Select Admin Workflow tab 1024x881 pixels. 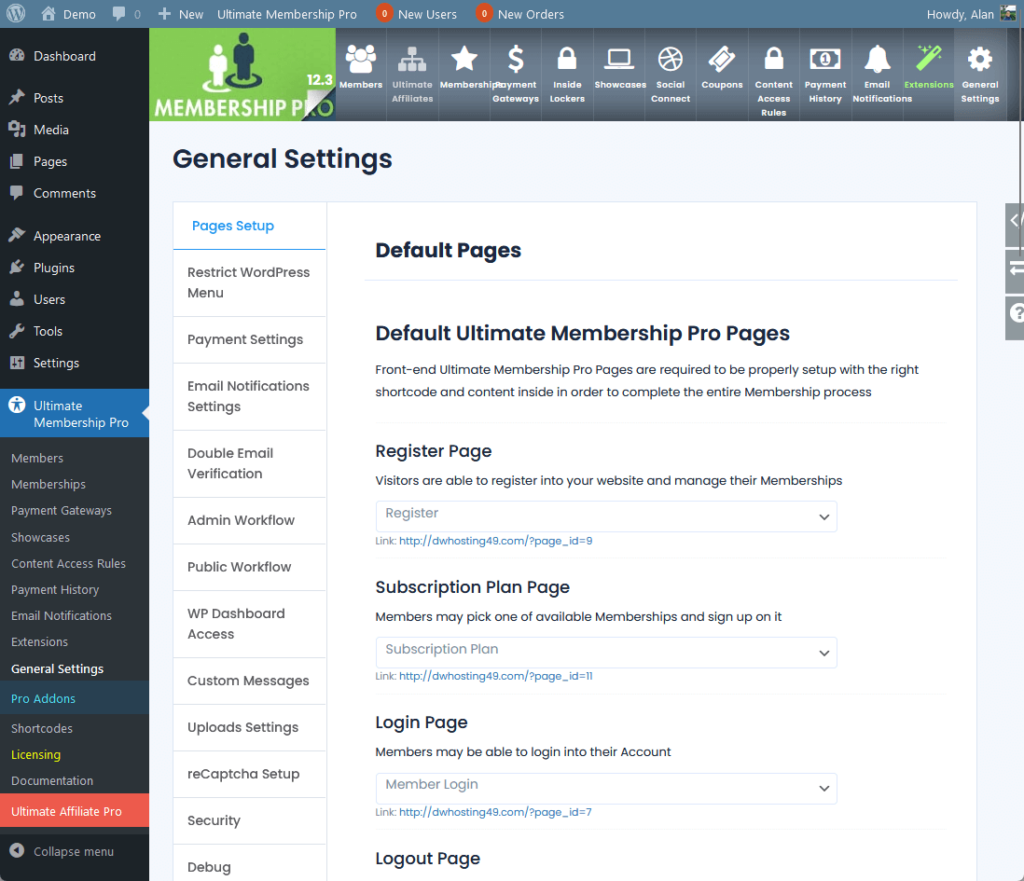click(x=249, y=521)
